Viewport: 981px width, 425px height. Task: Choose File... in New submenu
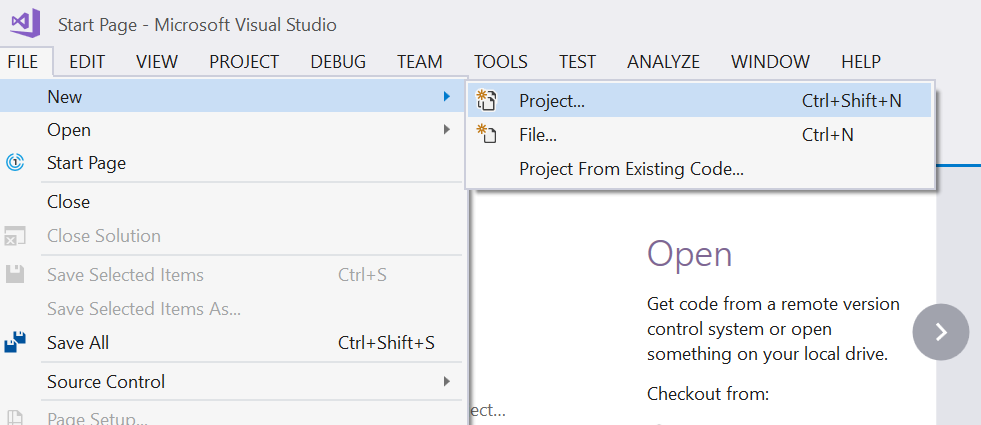tap(699, 134)
